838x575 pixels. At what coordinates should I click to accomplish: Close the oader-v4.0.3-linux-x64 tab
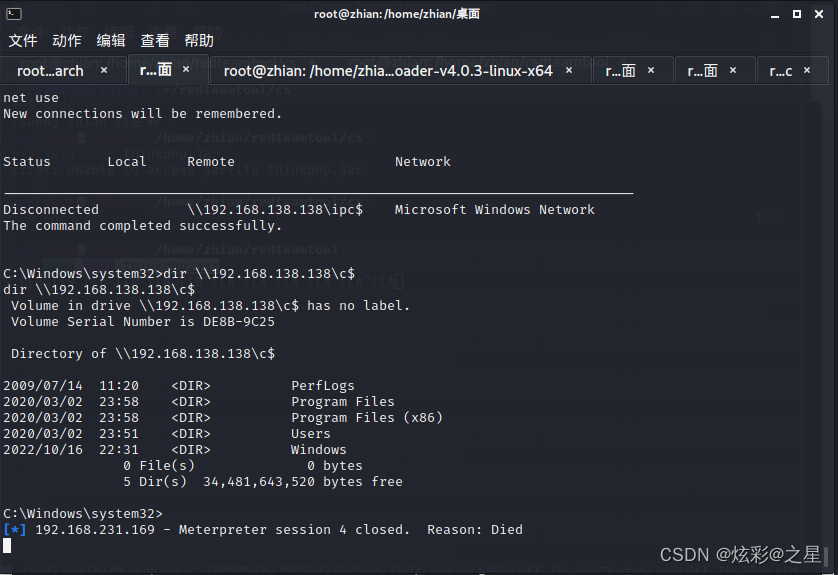569,70
